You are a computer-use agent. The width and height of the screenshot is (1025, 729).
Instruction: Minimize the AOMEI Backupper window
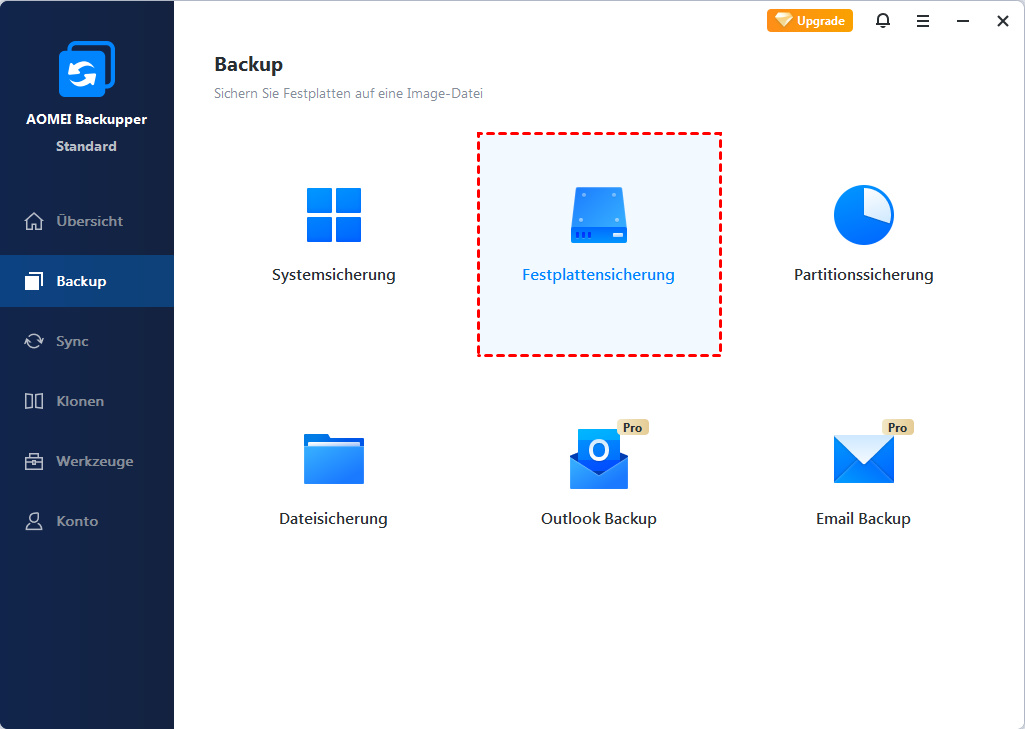pos(963,21)
